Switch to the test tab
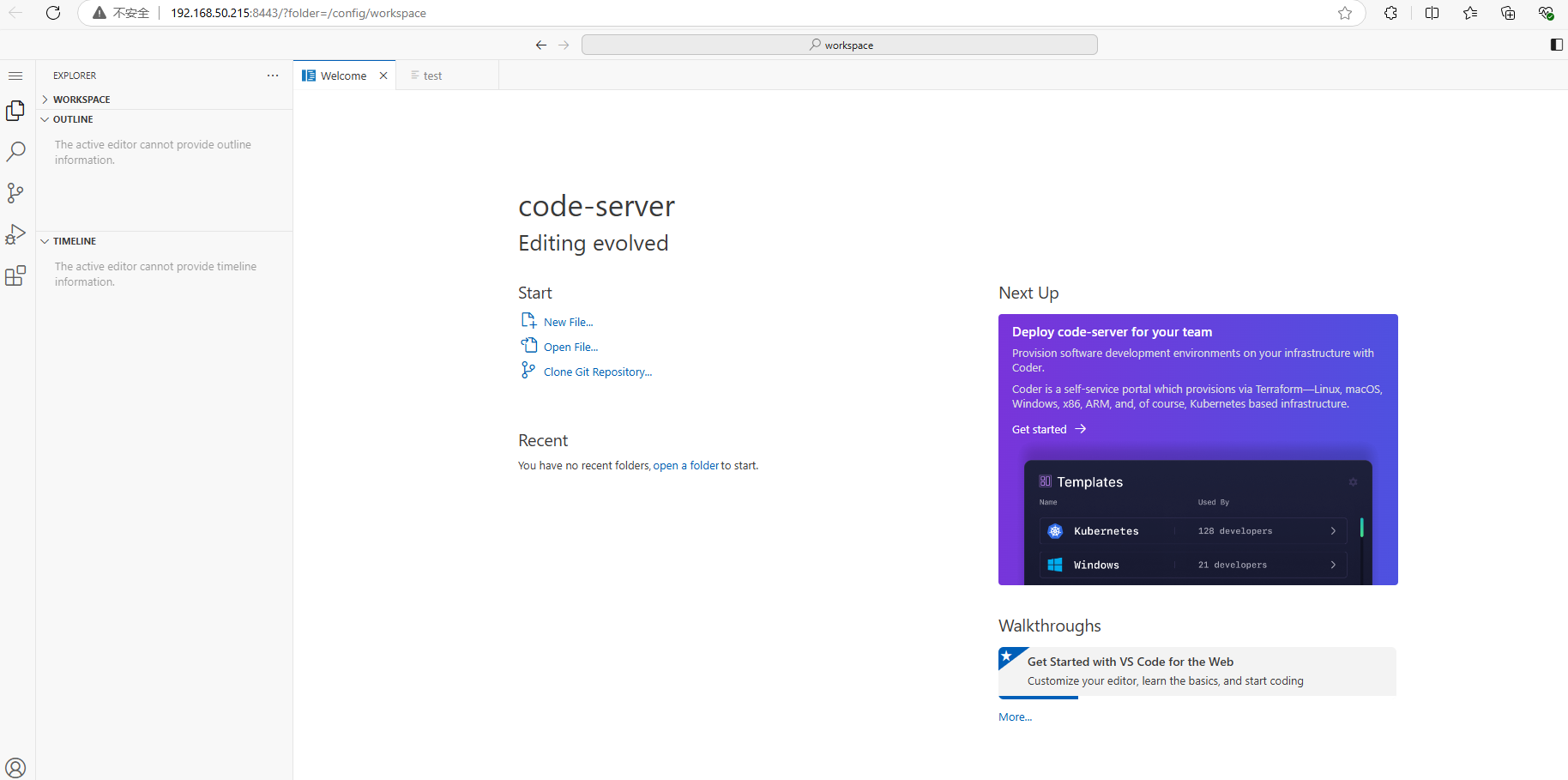Image resolution: width=1568 pixels, height=780 pixels. 433,76
